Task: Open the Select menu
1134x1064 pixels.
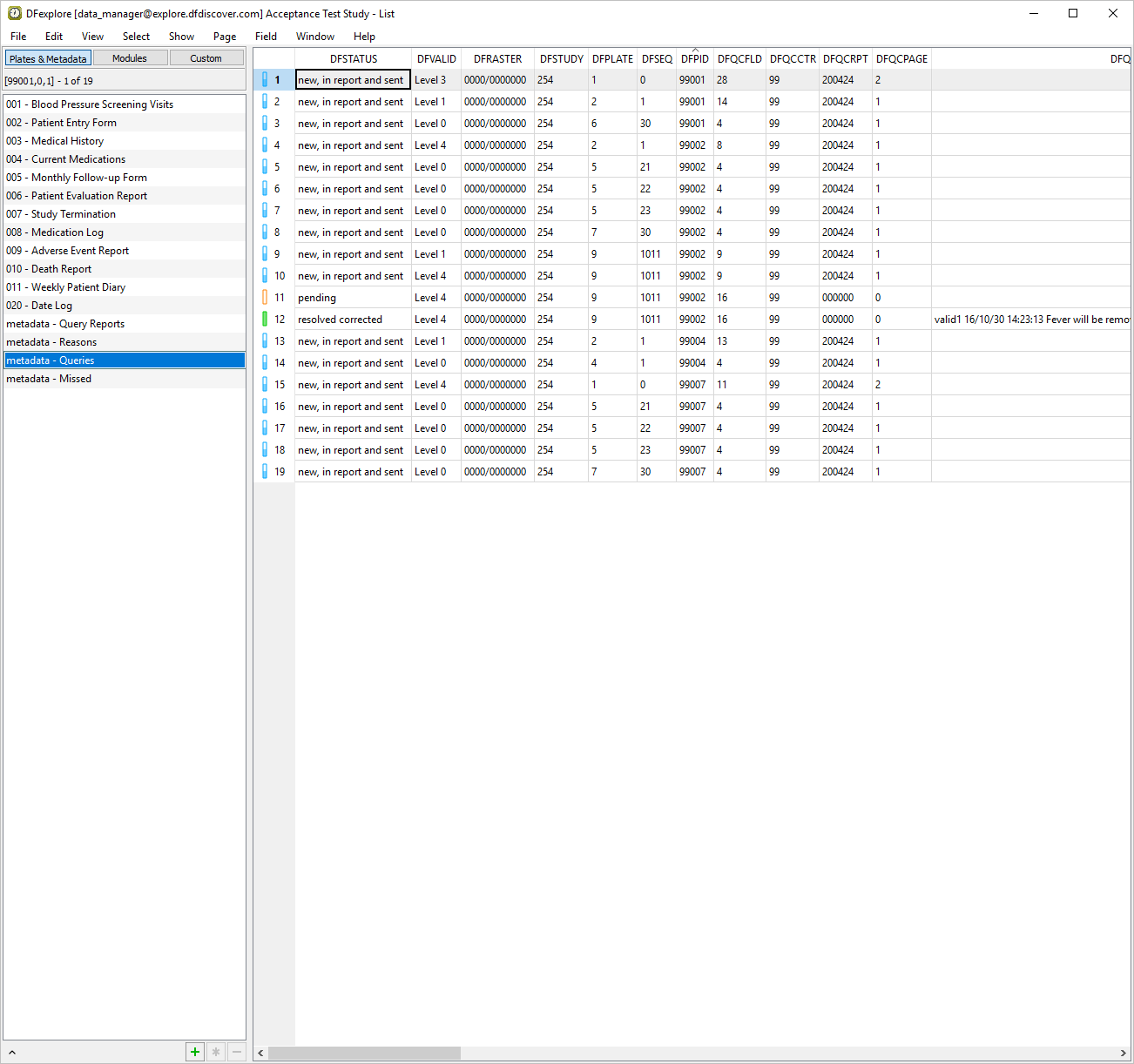Action: [x=136, y=37]
